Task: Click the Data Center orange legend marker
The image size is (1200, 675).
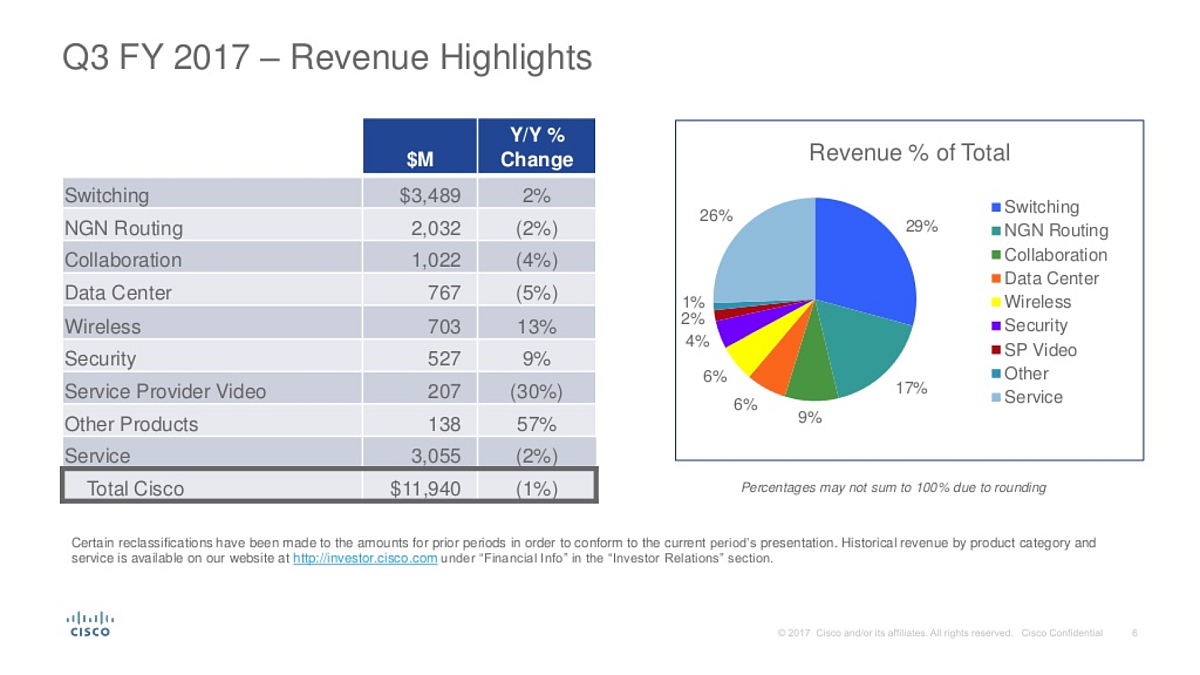Action: coord(996,279)
